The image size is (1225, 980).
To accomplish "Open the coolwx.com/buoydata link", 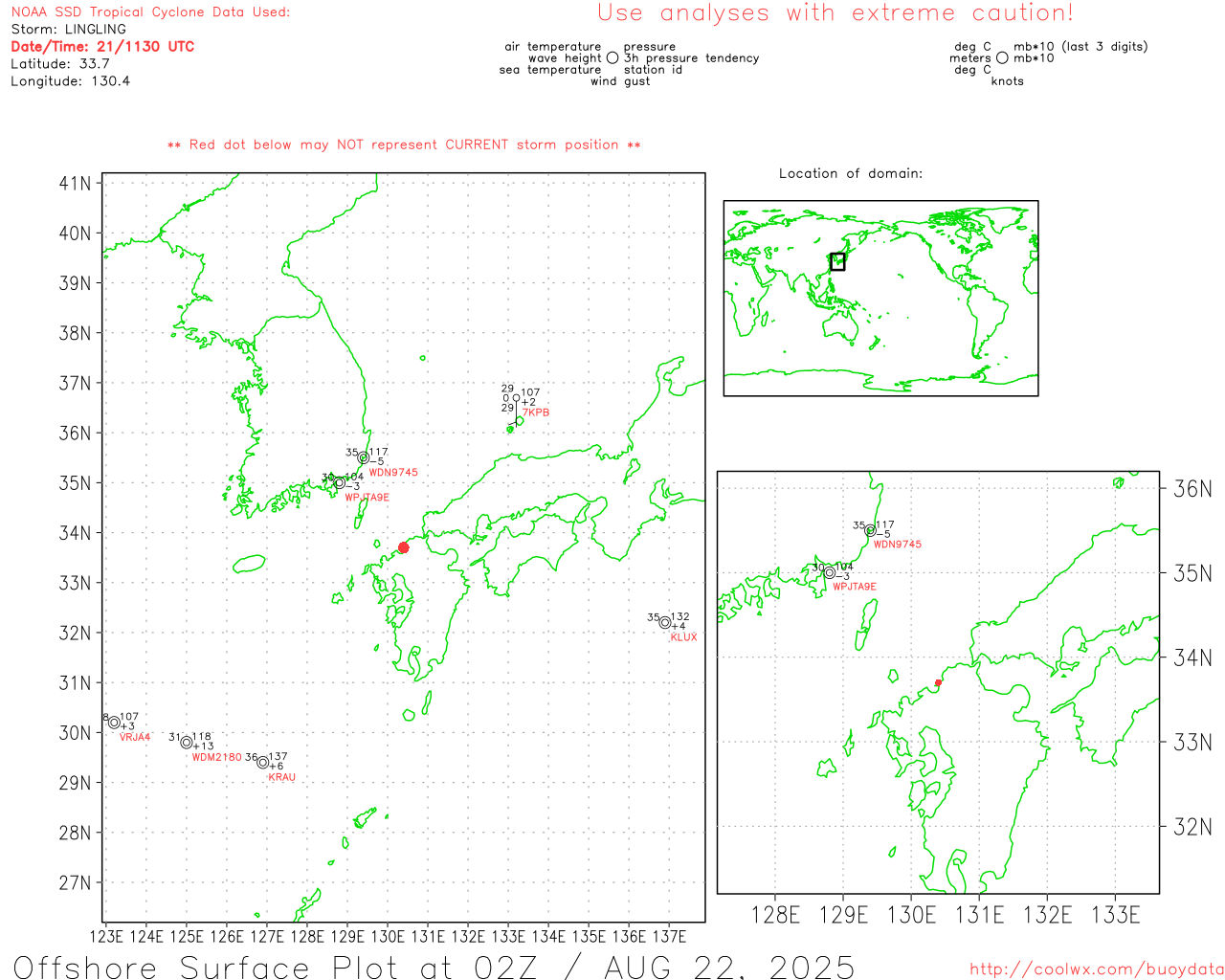I will click(1097, 969).
